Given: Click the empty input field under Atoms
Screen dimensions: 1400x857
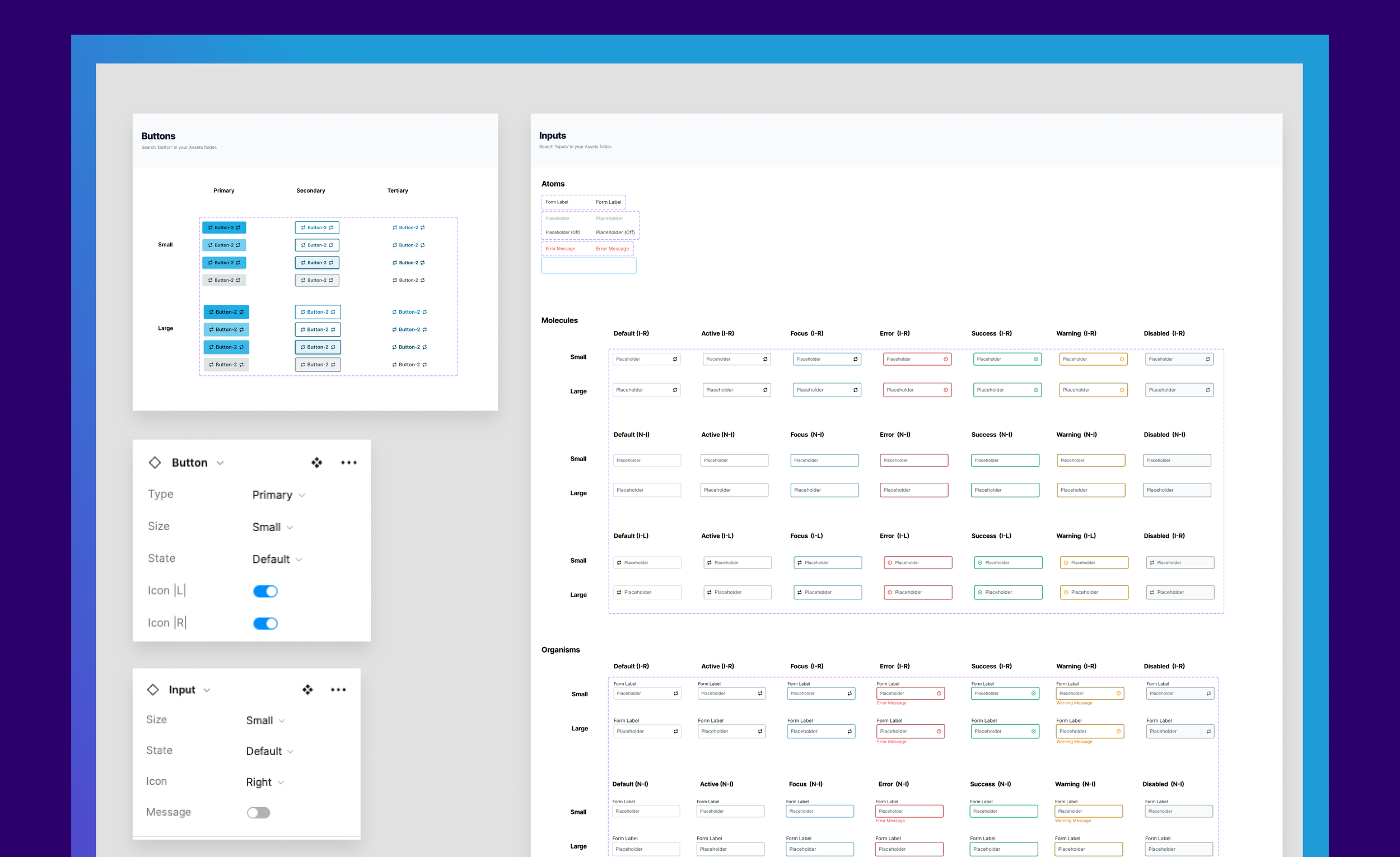Looking at the screenshot, I should coord(589,266).
